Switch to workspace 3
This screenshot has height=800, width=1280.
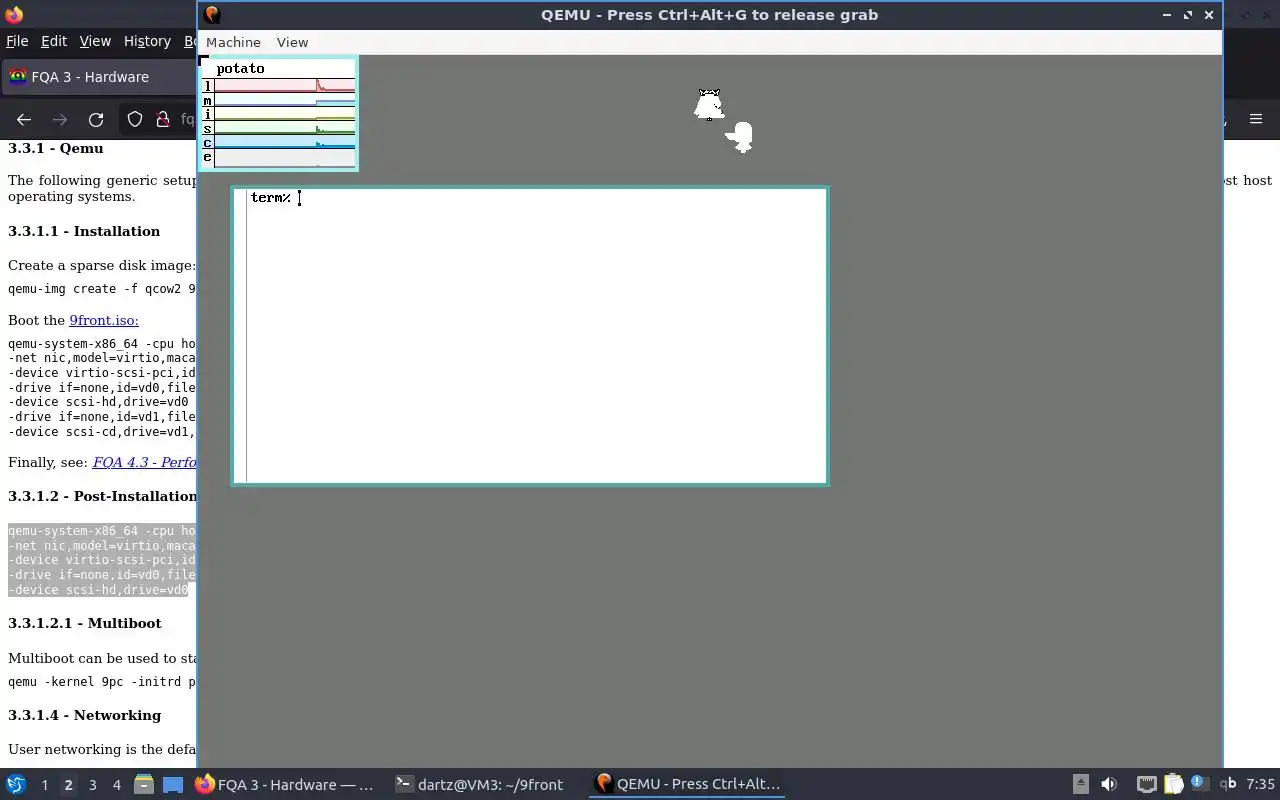tap(92, 785)
